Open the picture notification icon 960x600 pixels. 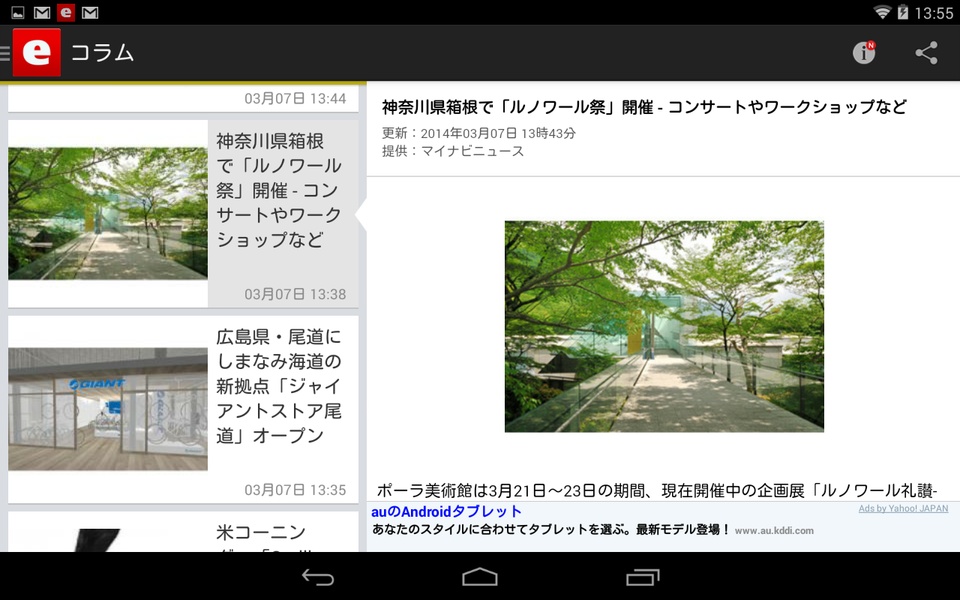(x=18, y=12)
